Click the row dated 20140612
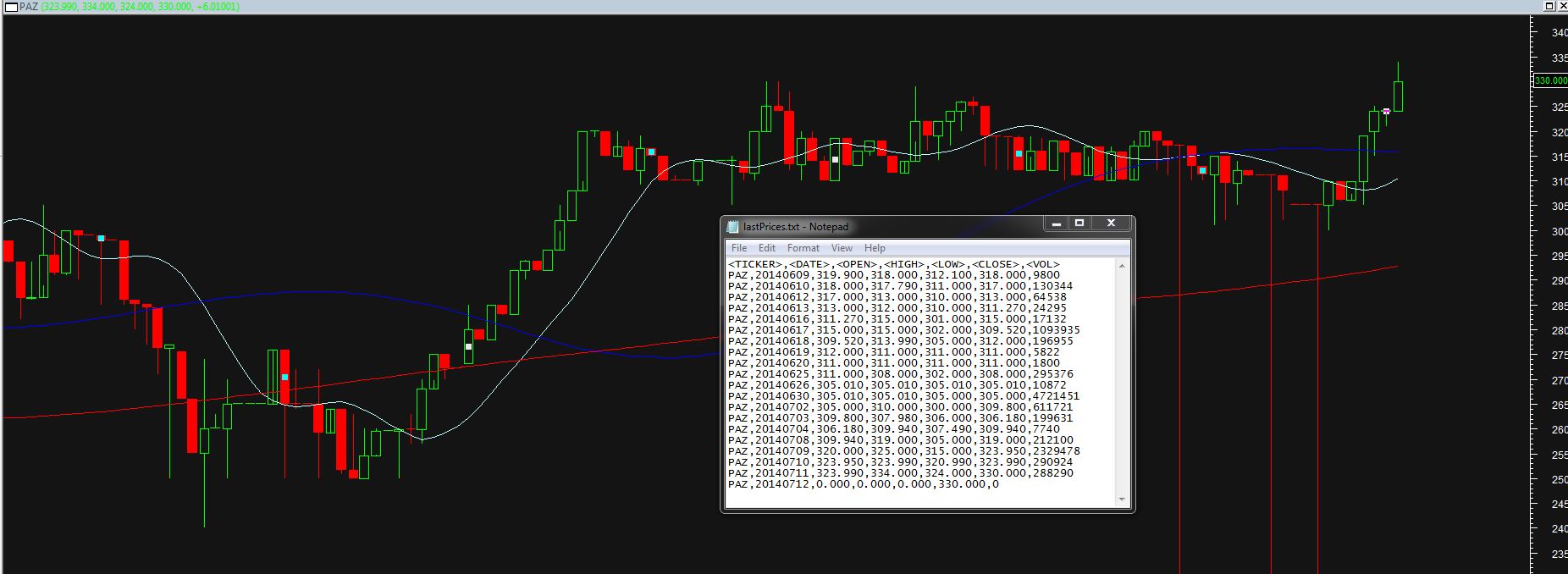Screen dimensions: 1568x574 tap(897, 297)
